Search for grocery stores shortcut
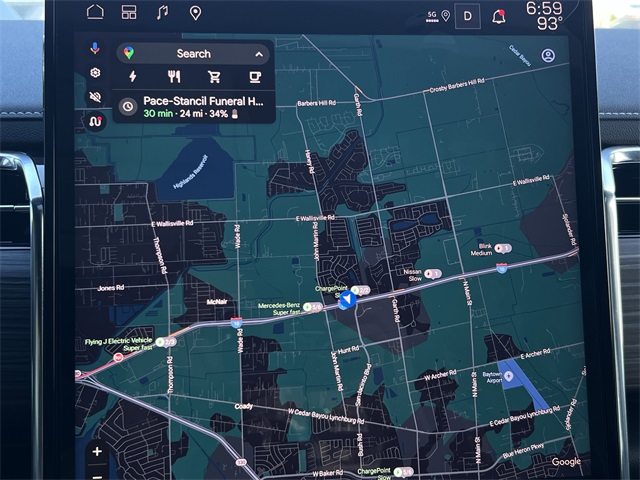The width and height of the screenshot is (640, 480). (214, 76)
